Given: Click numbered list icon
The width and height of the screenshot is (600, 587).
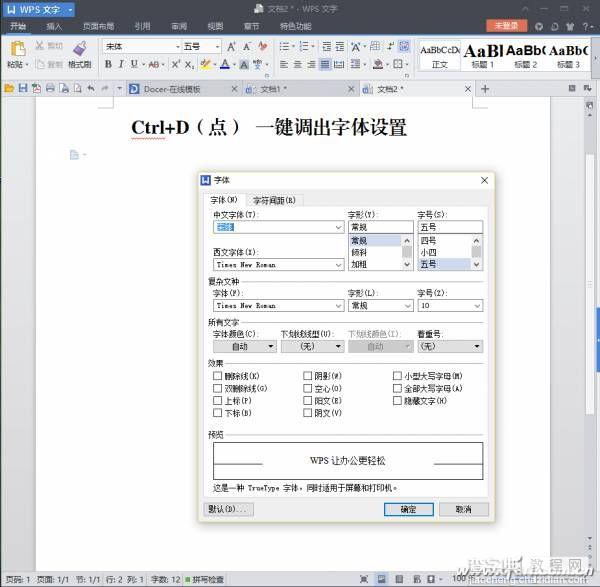Looking at the screenshot, I should point(304,47).
